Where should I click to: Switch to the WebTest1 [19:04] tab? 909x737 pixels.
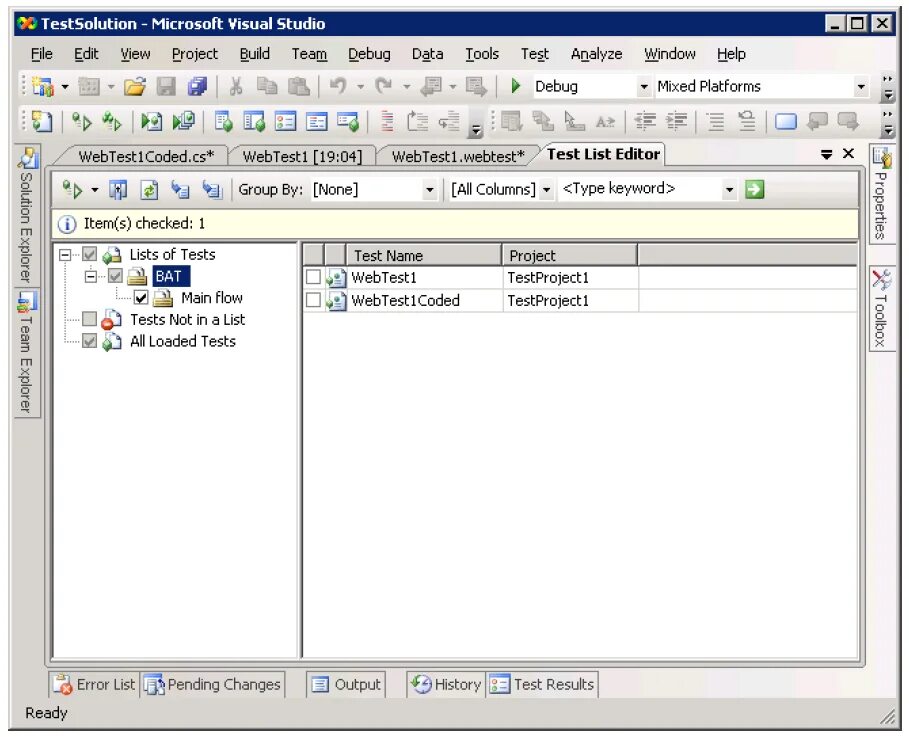[x=302, y=157]
